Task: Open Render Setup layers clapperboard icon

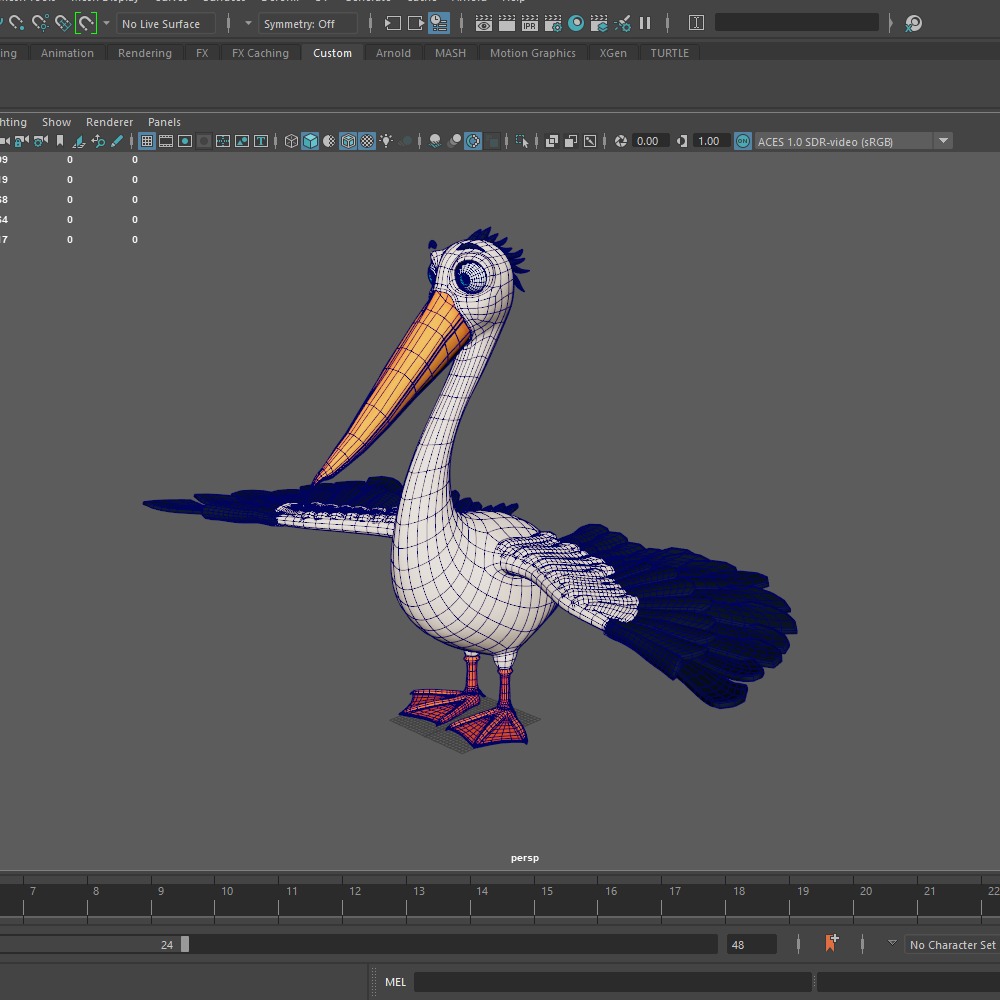Action: [x=599, y=24]
